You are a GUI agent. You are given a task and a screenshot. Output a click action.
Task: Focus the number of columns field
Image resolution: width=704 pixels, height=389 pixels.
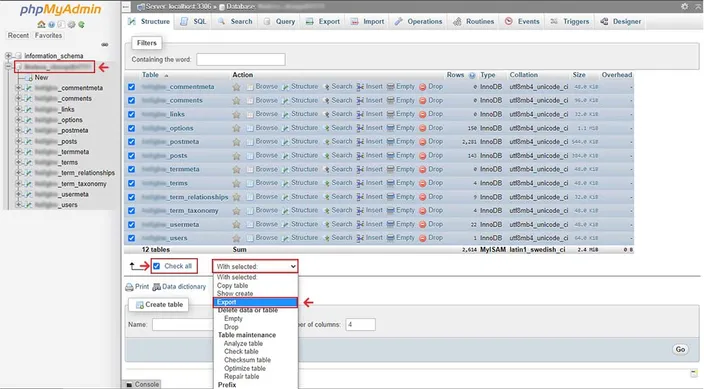(x=360, y=324)
